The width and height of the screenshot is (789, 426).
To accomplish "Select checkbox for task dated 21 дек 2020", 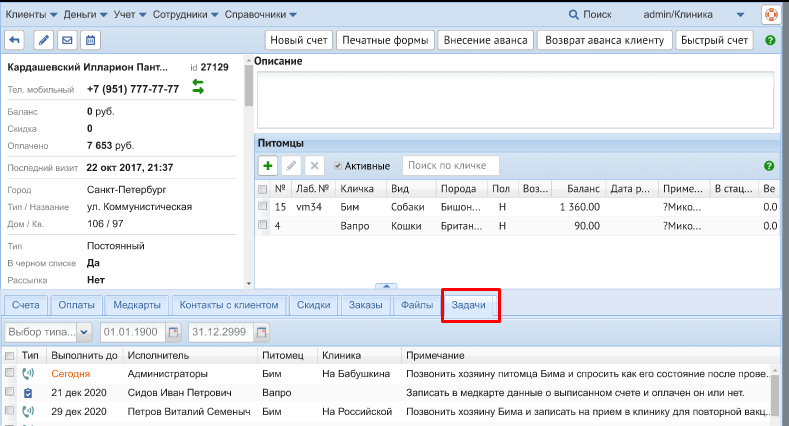I will tap(9, 393).
